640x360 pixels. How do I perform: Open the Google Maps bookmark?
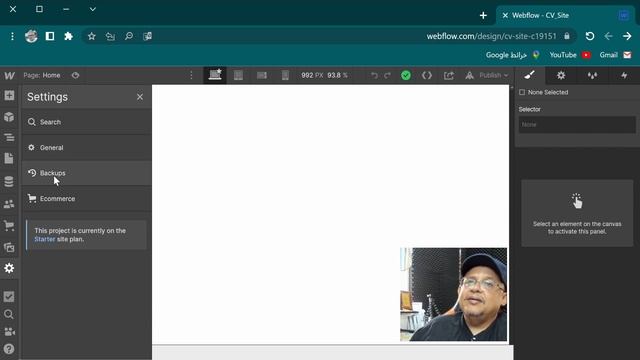click(x=513, y=55)
